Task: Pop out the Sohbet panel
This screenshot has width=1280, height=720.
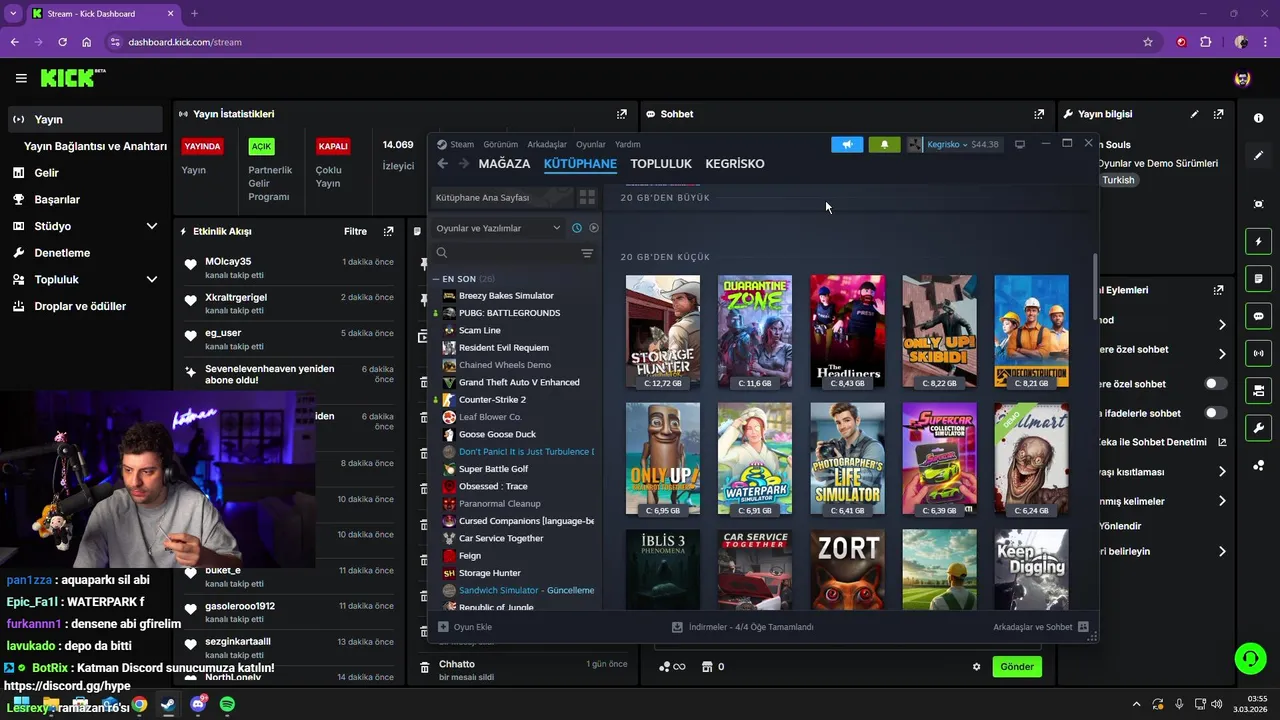Action: coord(1039,114)
